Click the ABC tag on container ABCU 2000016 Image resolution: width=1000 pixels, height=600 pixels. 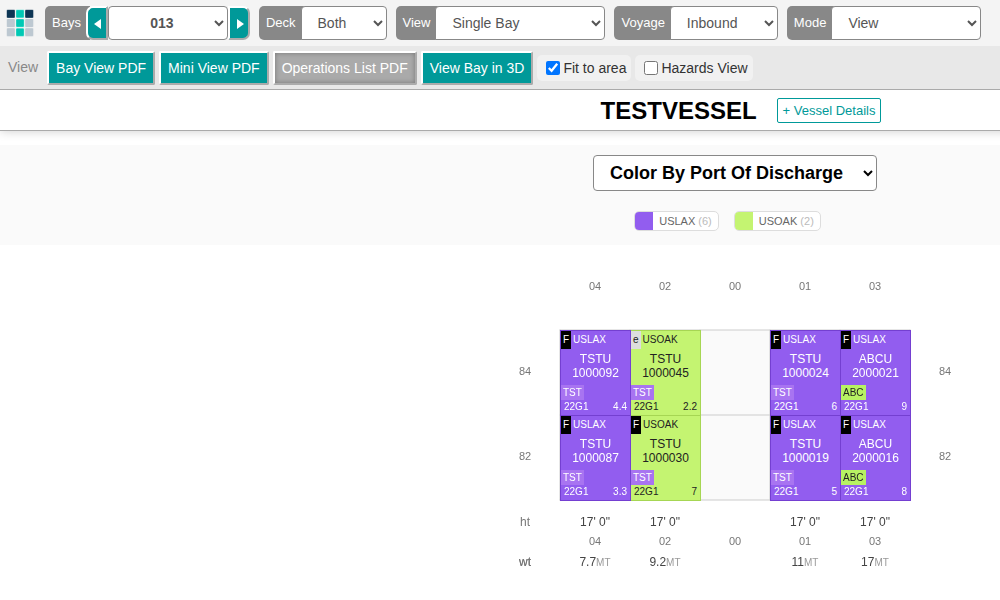(853, 477)
